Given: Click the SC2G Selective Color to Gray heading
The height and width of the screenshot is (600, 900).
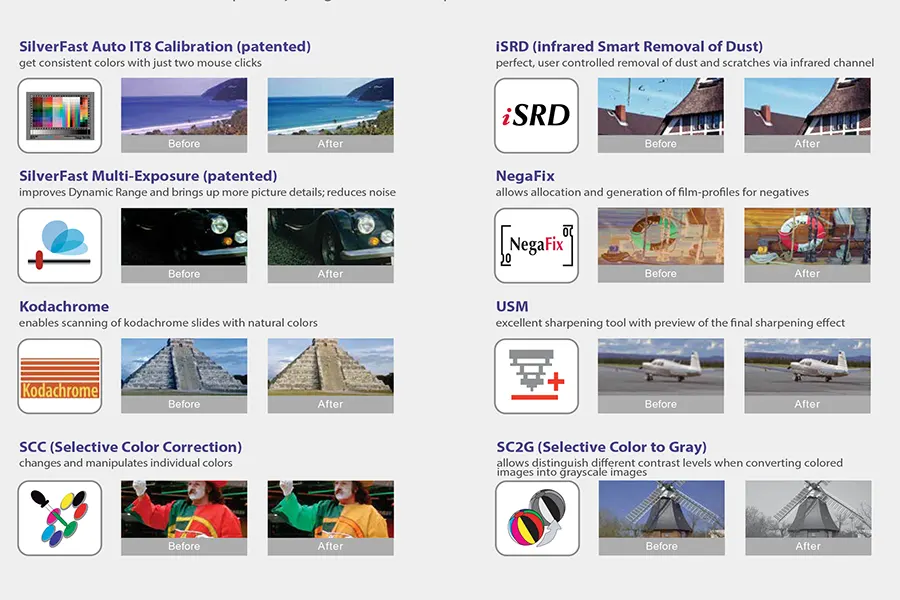Looking at the screenshot, I should tap(602, 447).
